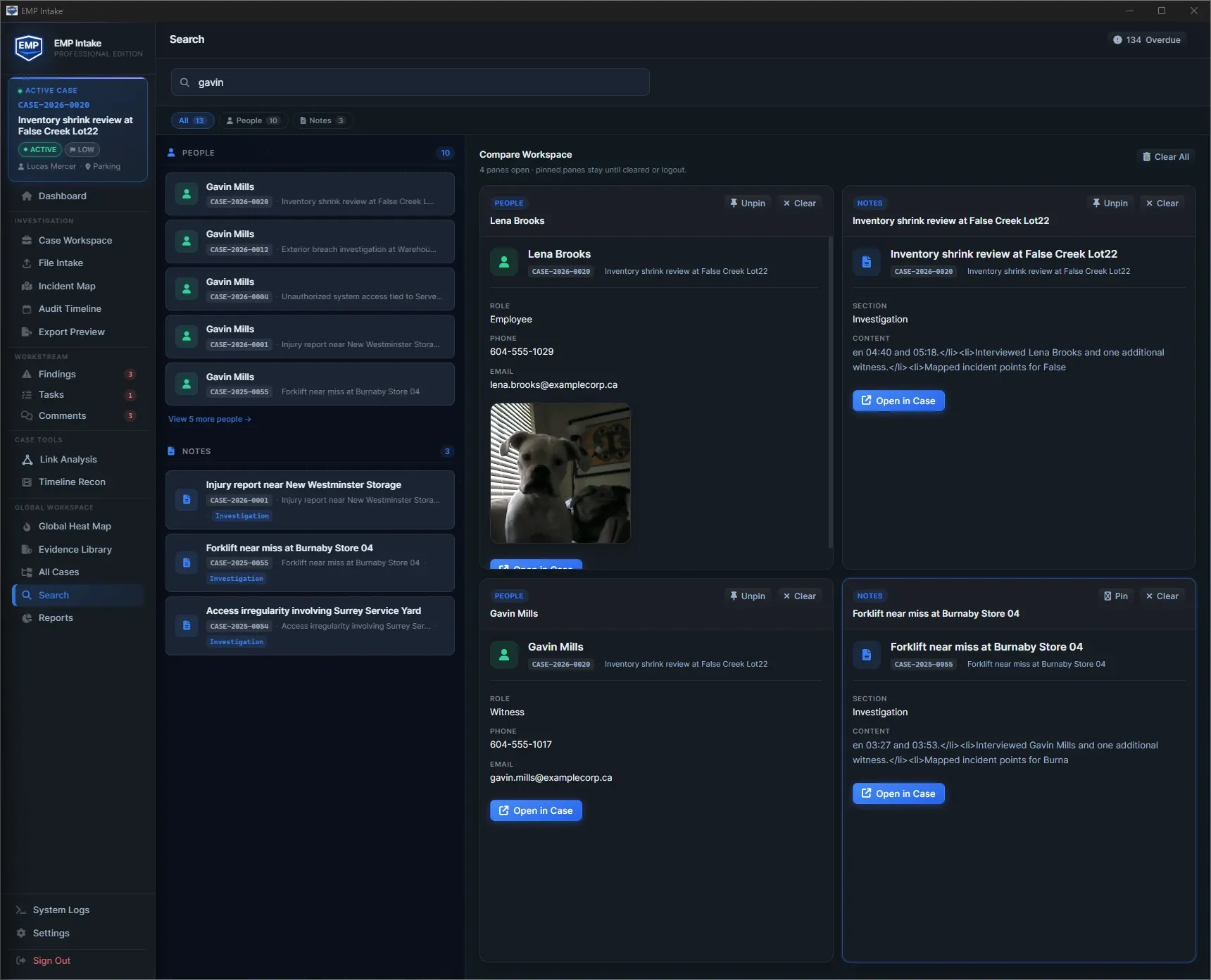Select Search in the sidebar
1211x980 pixels.
tap(77, 596)
